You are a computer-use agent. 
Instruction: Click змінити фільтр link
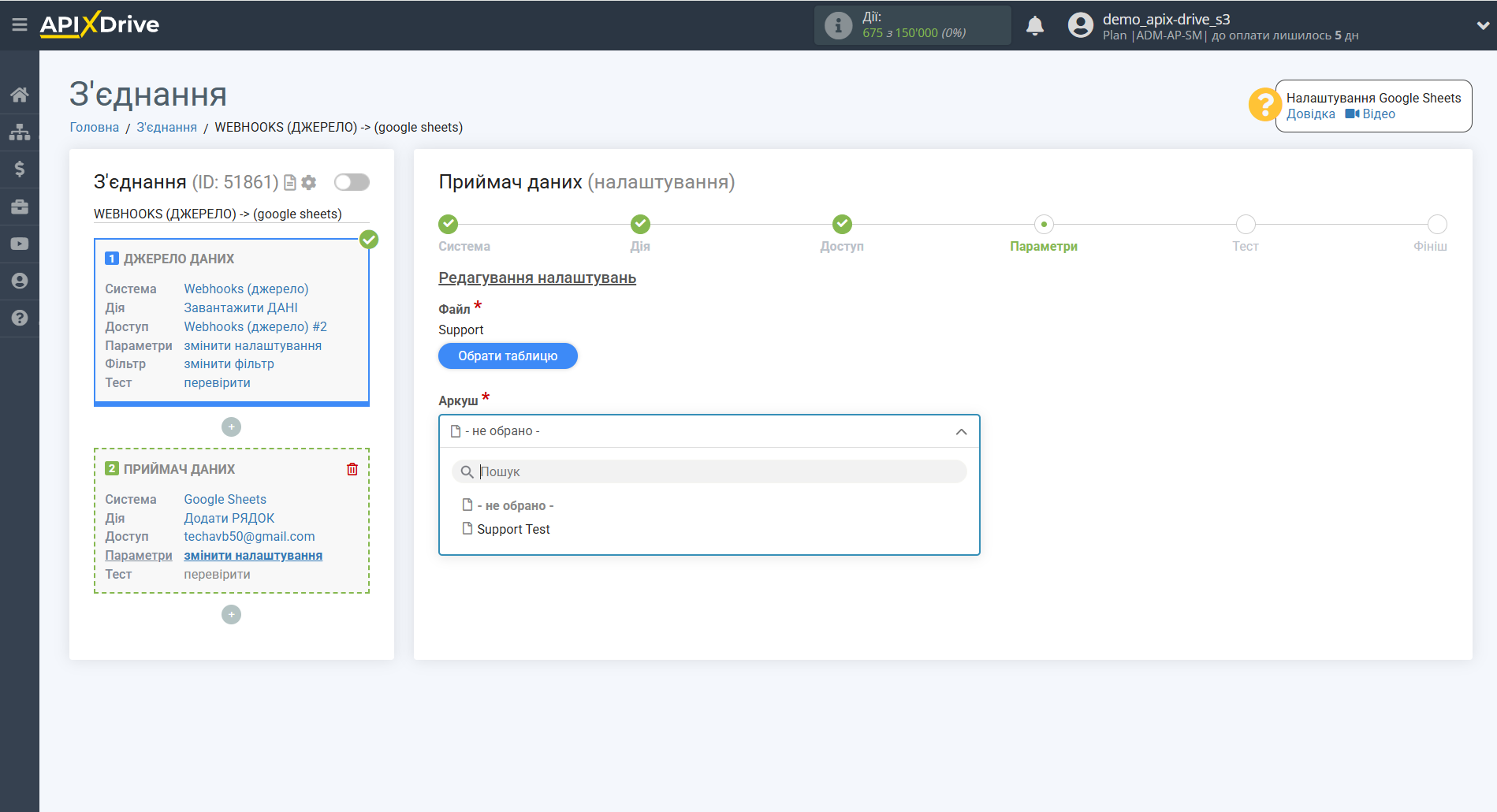pos(229,363)
